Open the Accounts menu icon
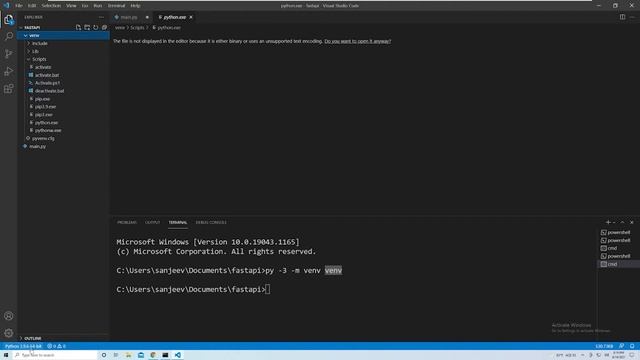The height and width of the screenshot is (360, 640). pyautogui.click(x=9, y=316)
